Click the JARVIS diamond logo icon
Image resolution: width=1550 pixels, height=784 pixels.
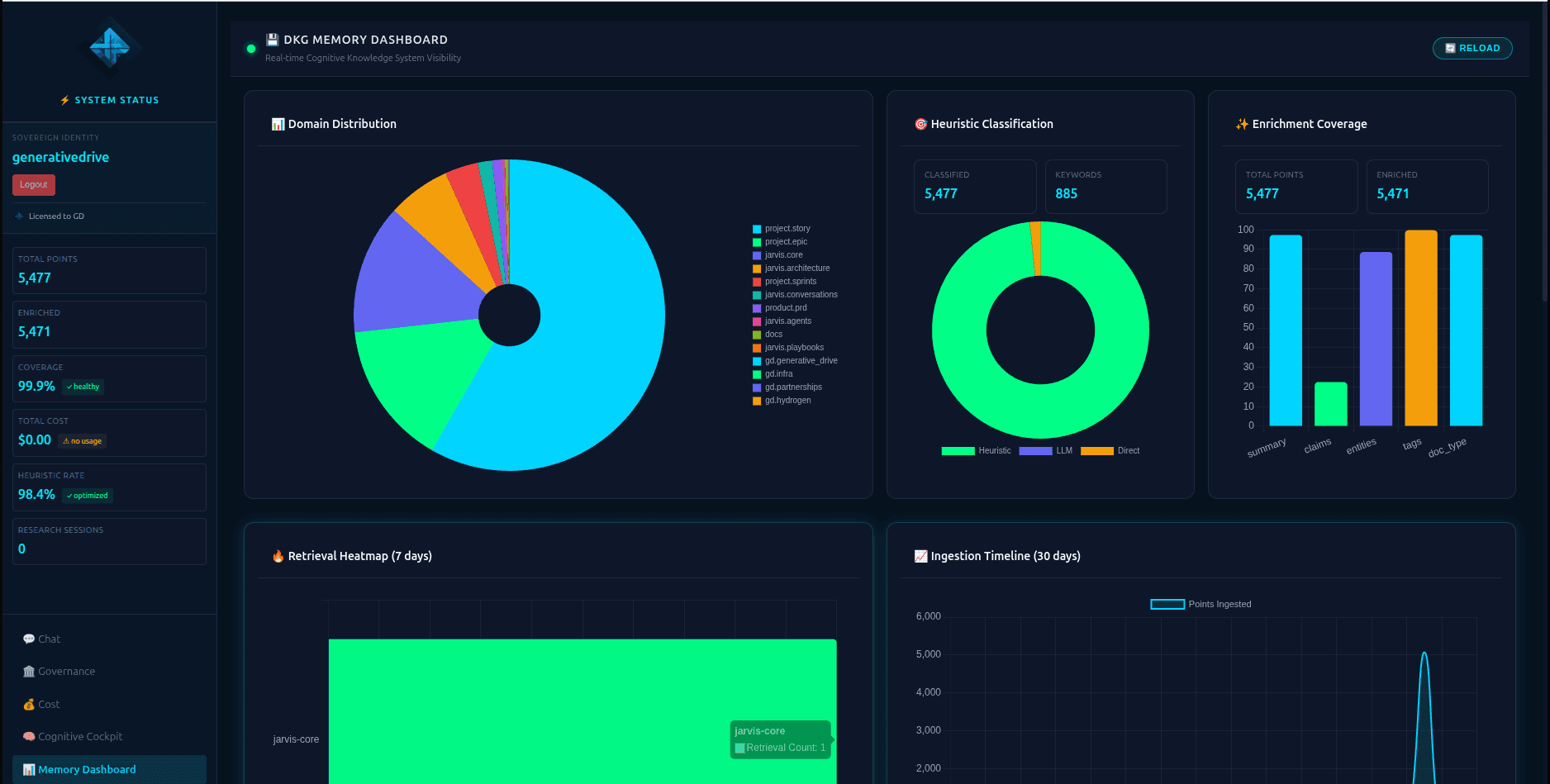(x=110, y=48)
